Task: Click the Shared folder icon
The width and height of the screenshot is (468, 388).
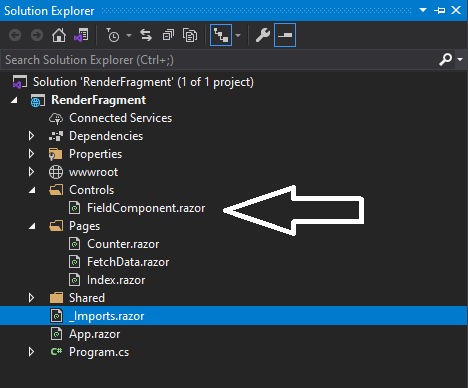Action: [56, 298]
